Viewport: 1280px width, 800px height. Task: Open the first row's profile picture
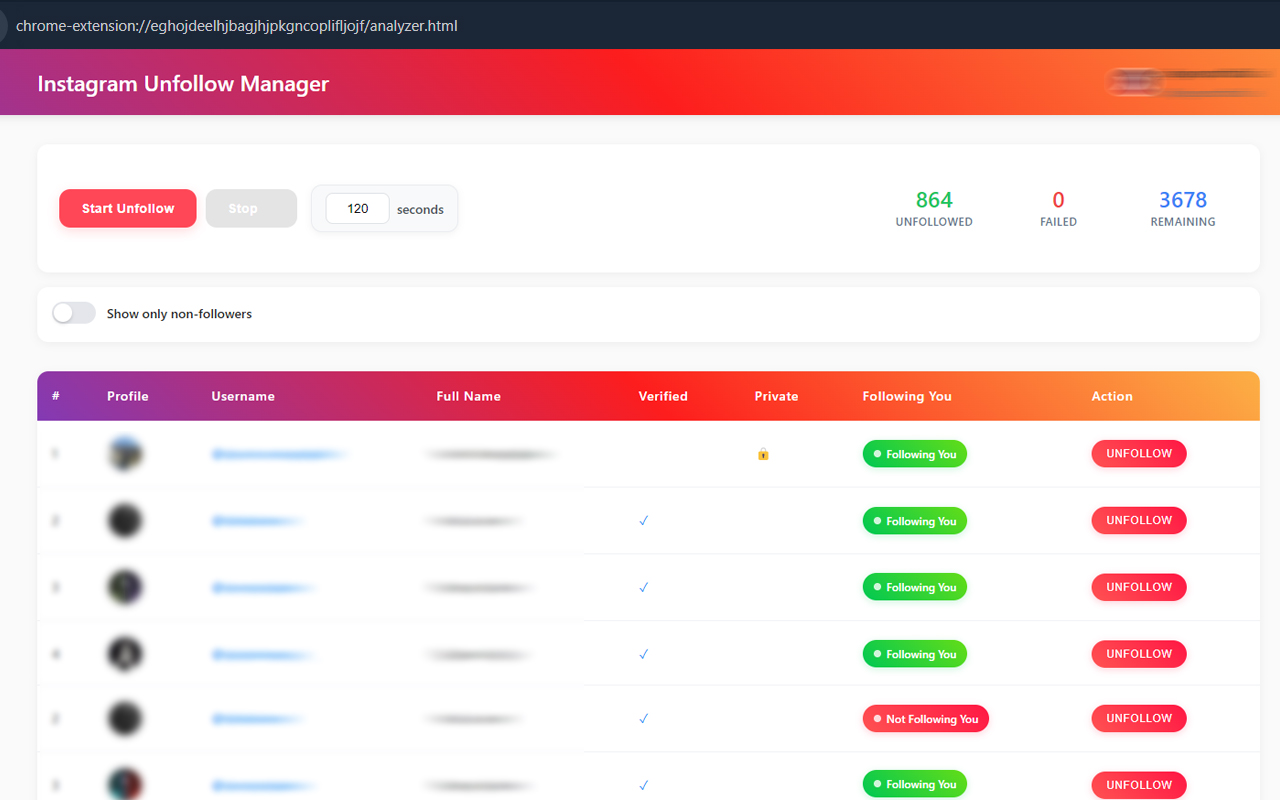[x=125, y=454]
